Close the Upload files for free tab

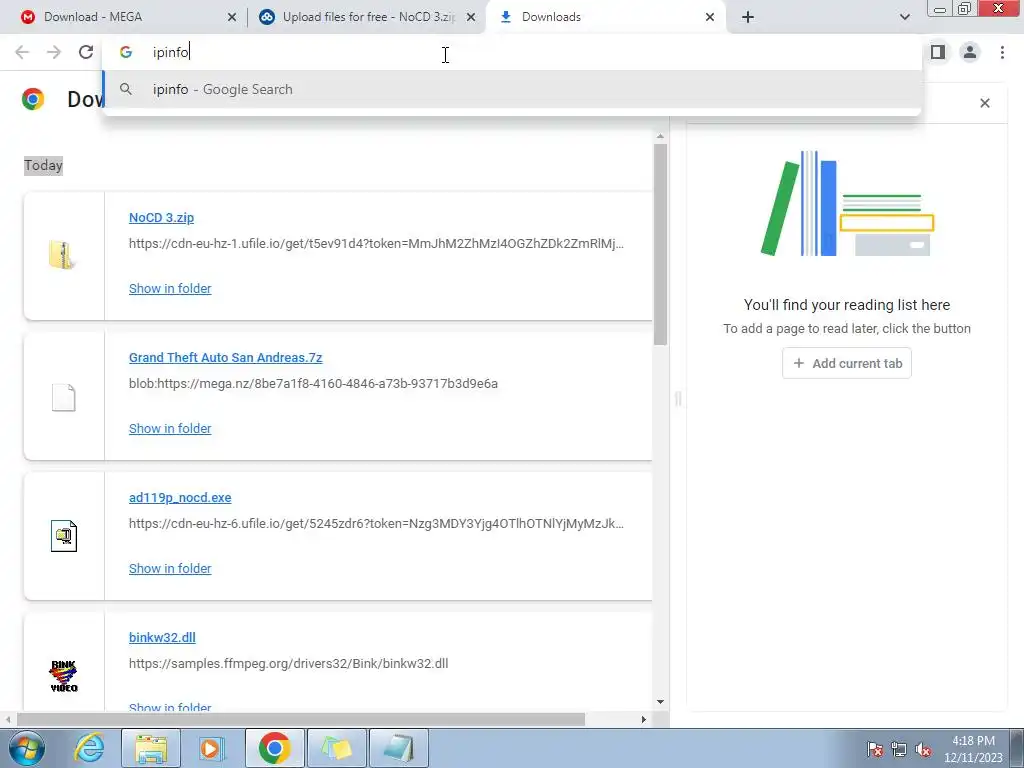click(x=471, y=18)
